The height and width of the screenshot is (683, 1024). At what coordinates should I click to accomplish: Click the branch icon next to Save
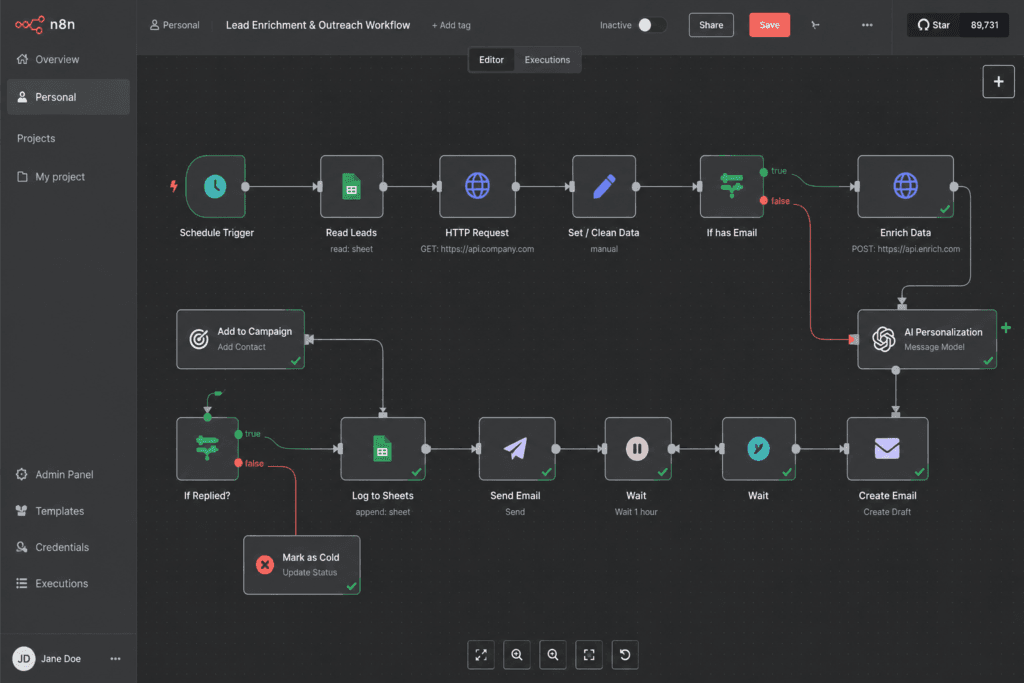point(815,25)
